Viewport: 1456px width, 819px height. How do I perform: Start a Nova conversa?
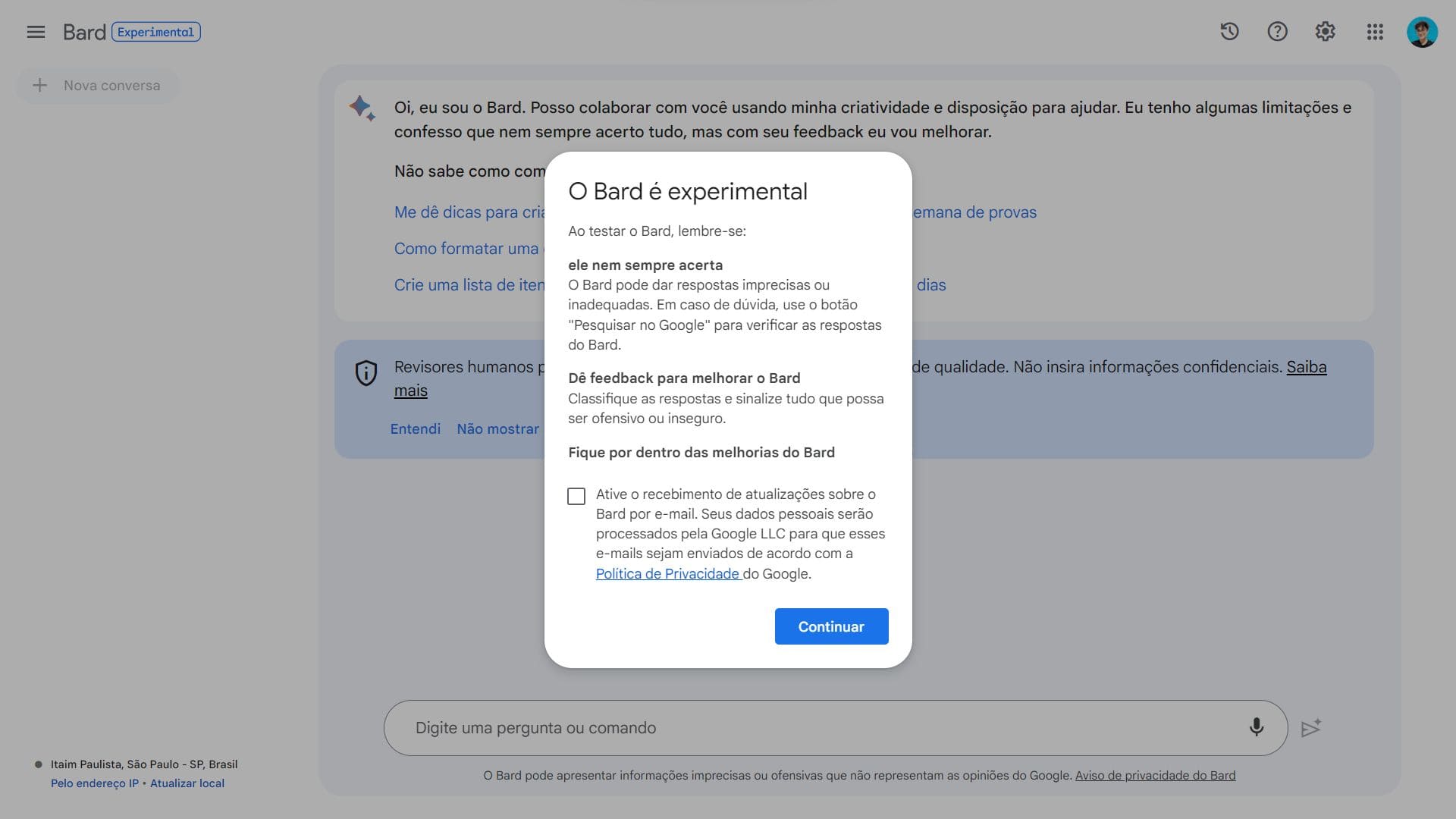98,86
